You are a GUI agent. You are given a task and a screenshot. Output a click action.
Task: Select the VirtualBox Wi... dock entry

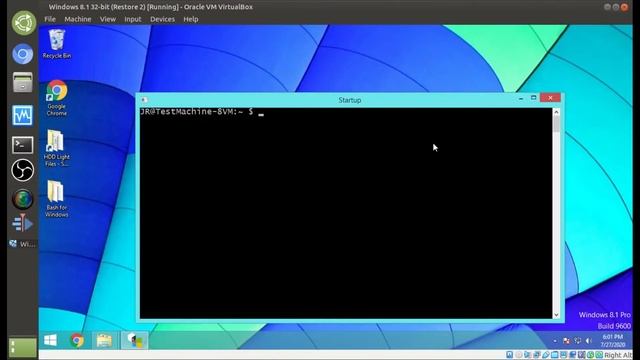23,244
